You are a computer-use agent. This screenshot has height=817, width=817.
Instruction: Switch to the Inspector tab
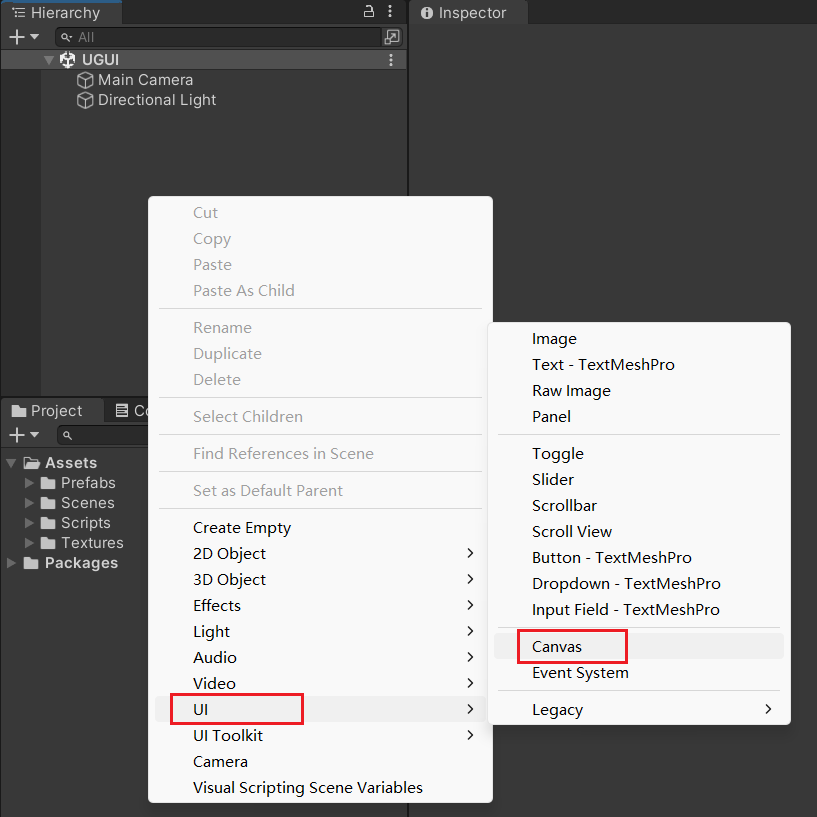tap(469, 13)
